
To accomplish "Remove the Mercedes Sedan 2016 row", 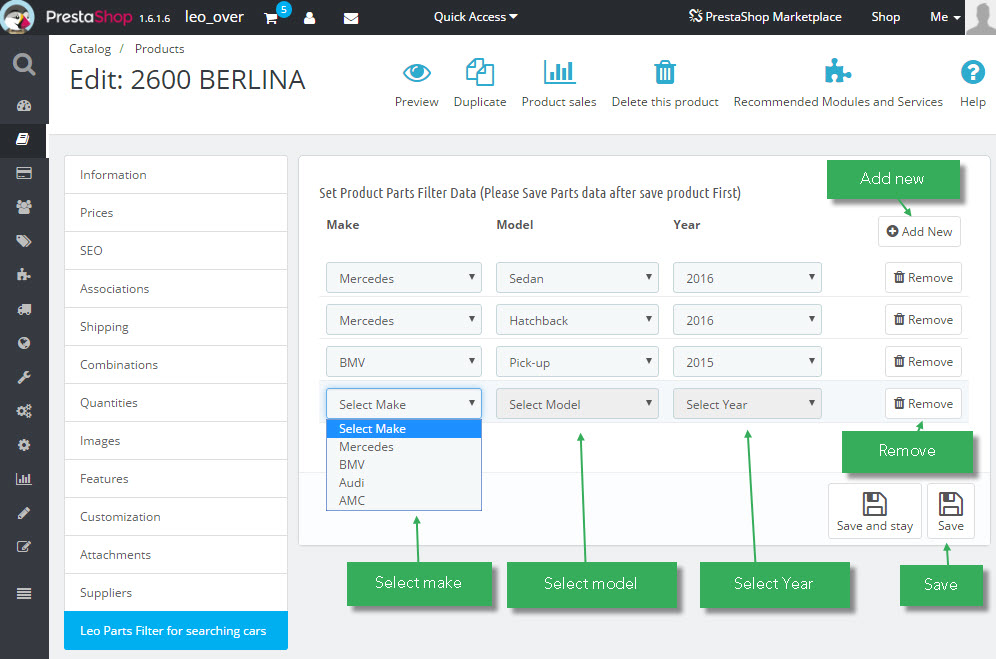I will tap(923, 278).
